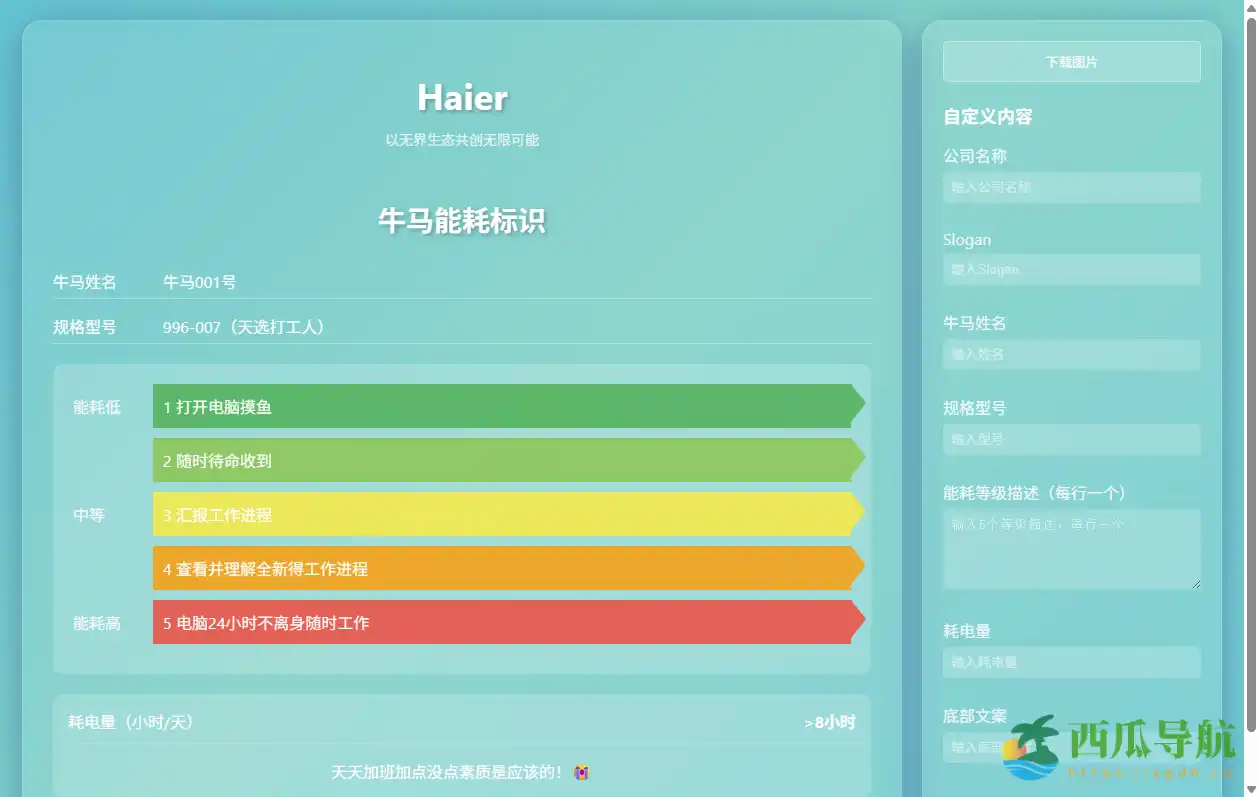Viewport: 1259px width, 797px height.
Task: Click the 牛马001号 name text
Action: (x=199, y=282)
